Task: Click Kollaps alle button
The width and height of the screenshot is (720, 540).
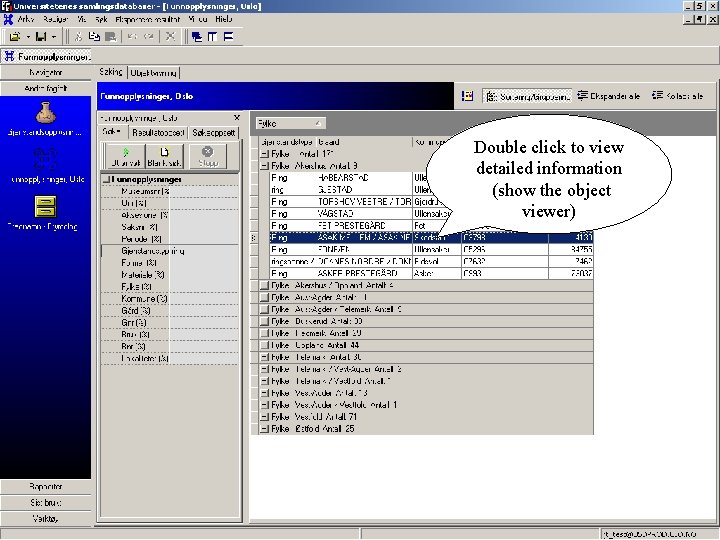Action: [678, 96]
